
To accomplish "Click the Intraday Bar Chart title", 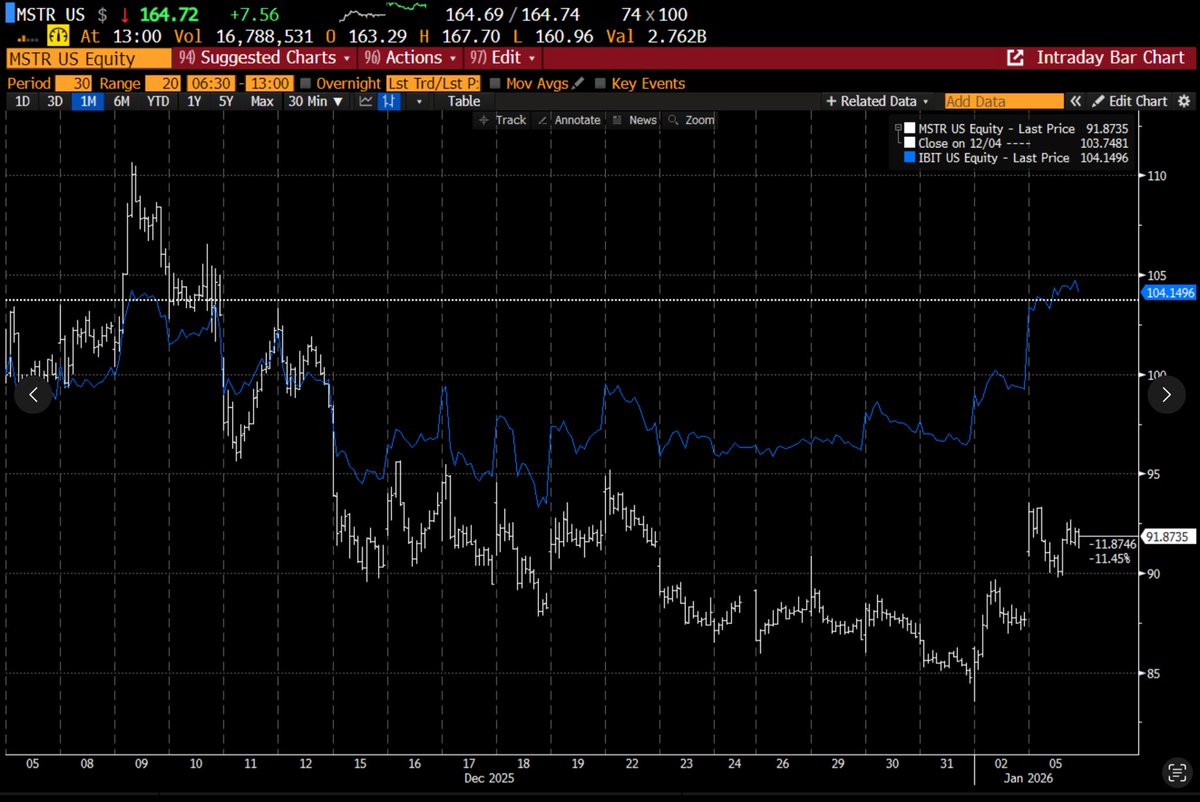I will click(x=1110, y=58).
